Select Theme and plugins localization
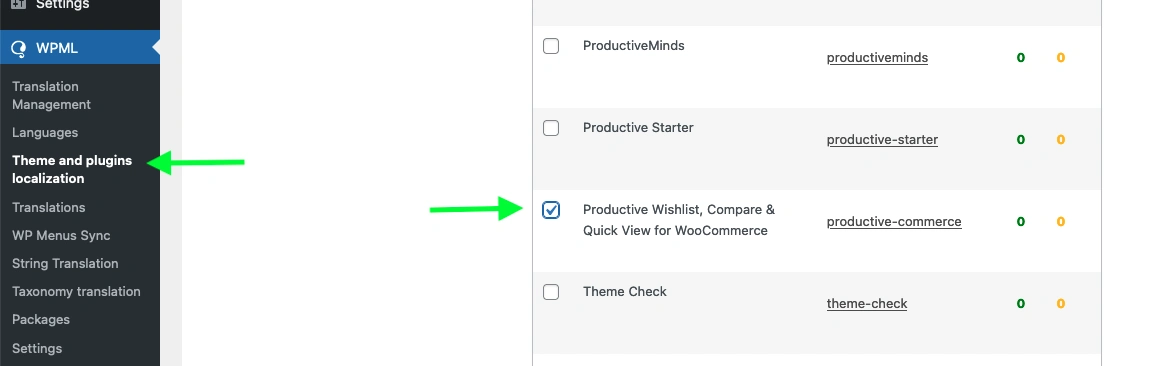The height and width of the screenshot is (366, 1170). click(x=72, y=169)
